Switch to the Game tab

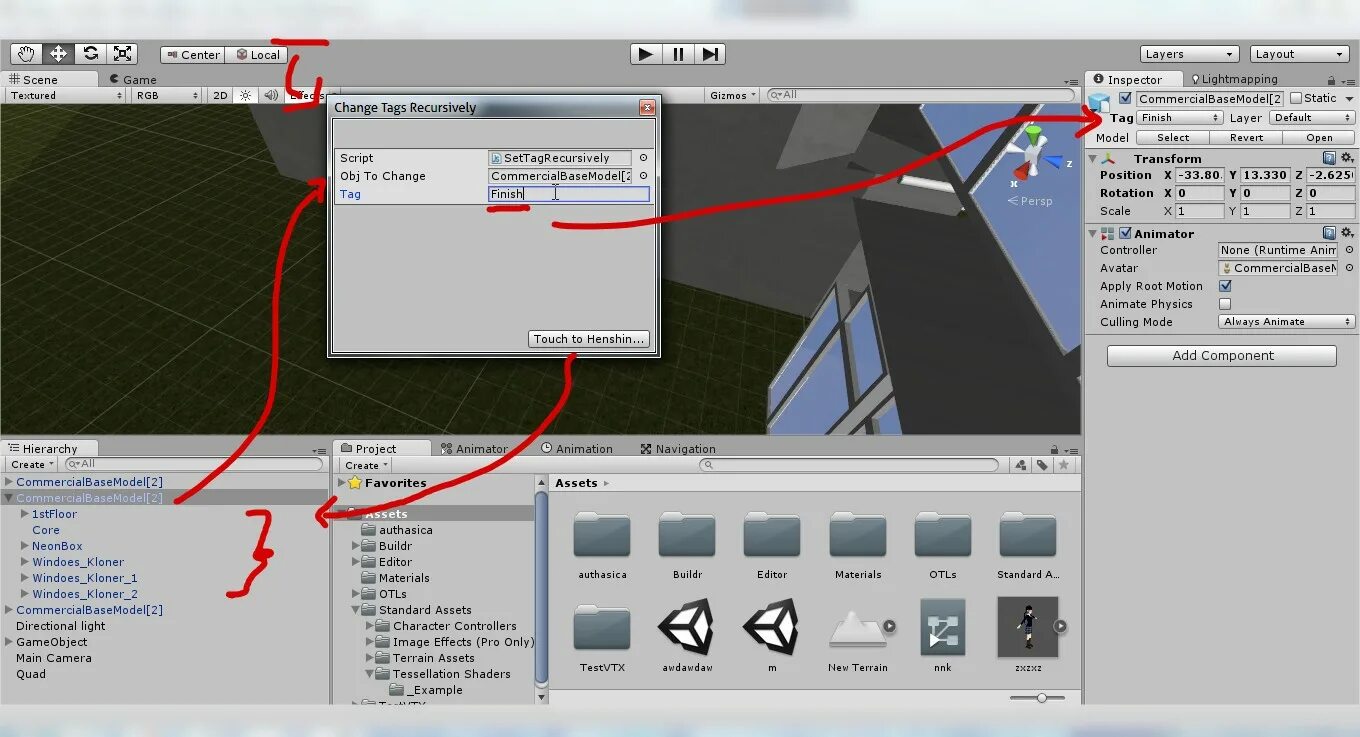pyautogui.click(x=132, y=79)
